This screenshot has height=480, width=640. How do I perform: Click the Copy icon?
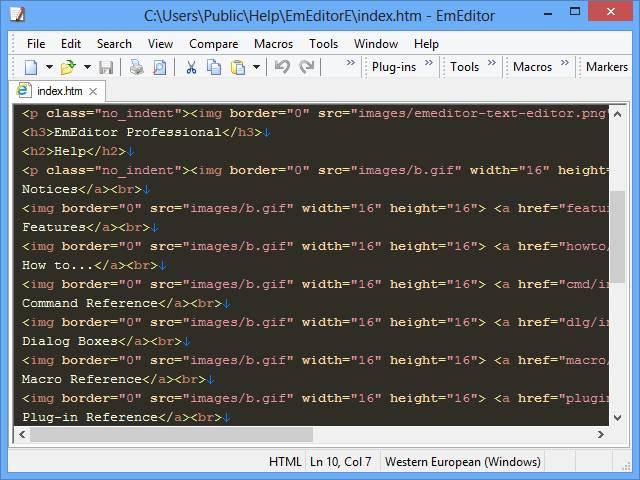tap(214, 67)
